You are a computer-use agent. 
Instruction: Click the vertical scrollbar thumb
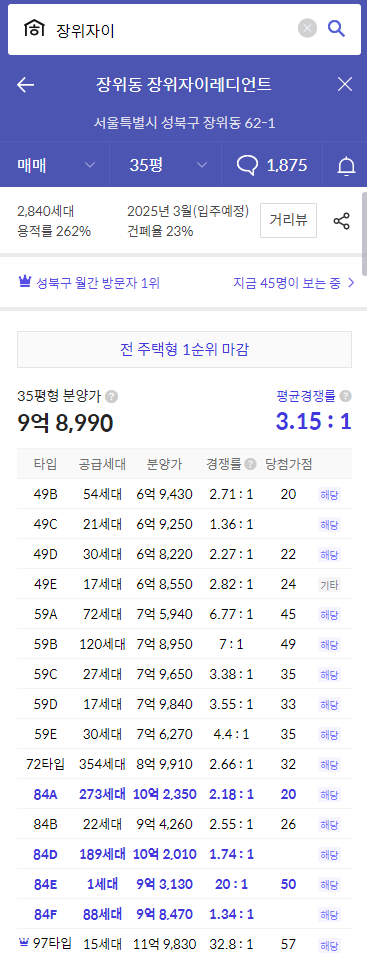pyautogui.click(x=364, y=234)
